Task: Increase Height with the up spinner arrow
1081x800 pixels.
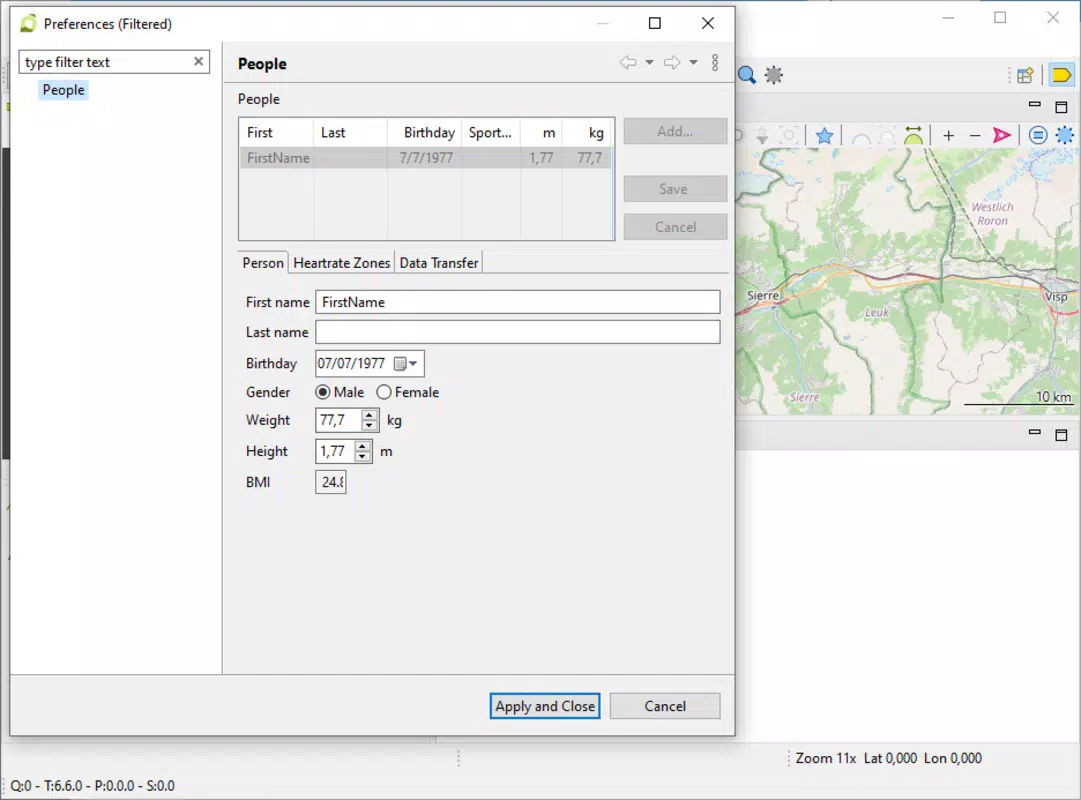Action: [363, 446]
